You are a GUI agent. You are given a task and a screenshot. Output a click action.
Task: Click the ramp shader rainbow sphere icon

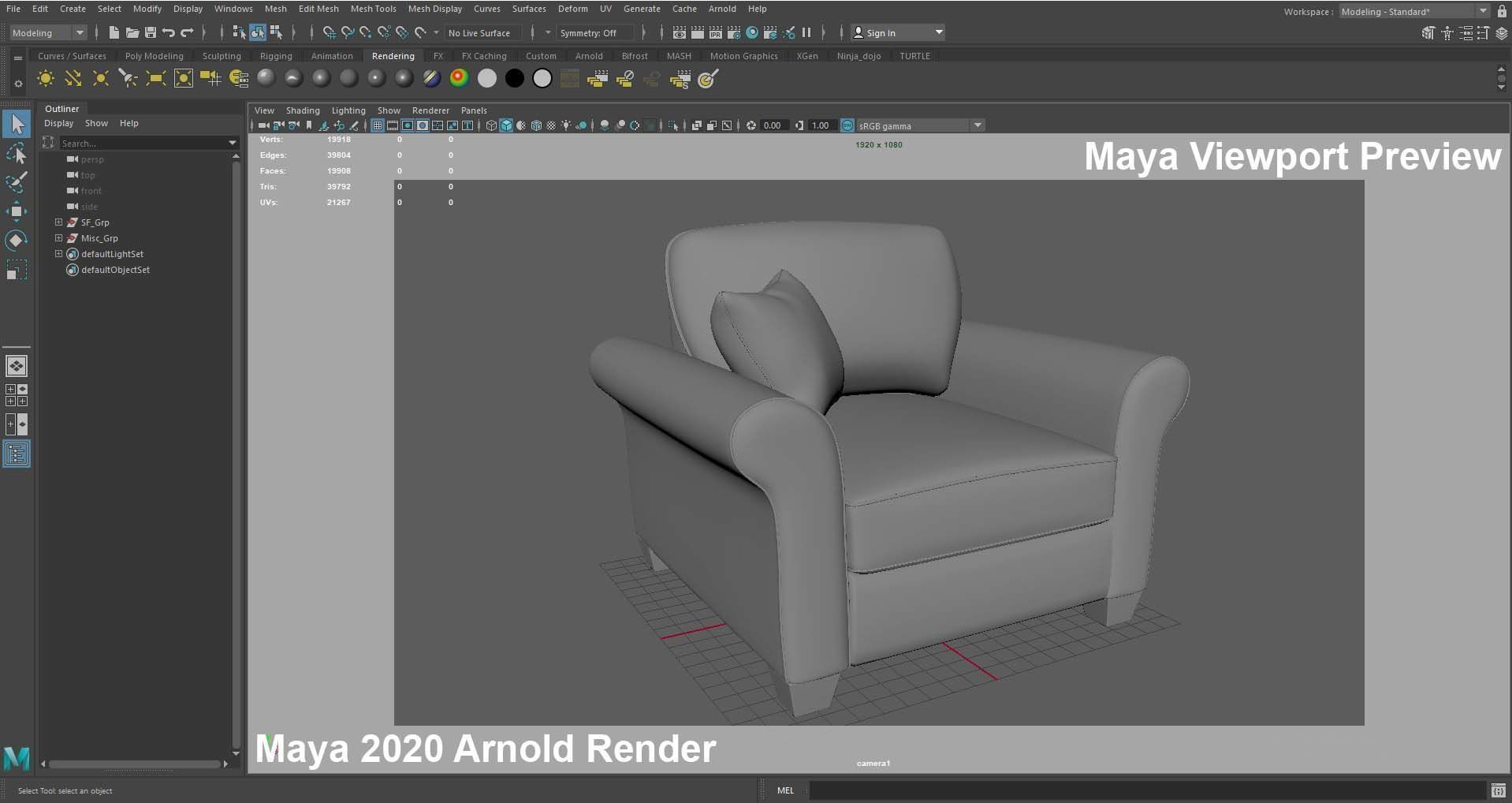(x=459, y=78)
